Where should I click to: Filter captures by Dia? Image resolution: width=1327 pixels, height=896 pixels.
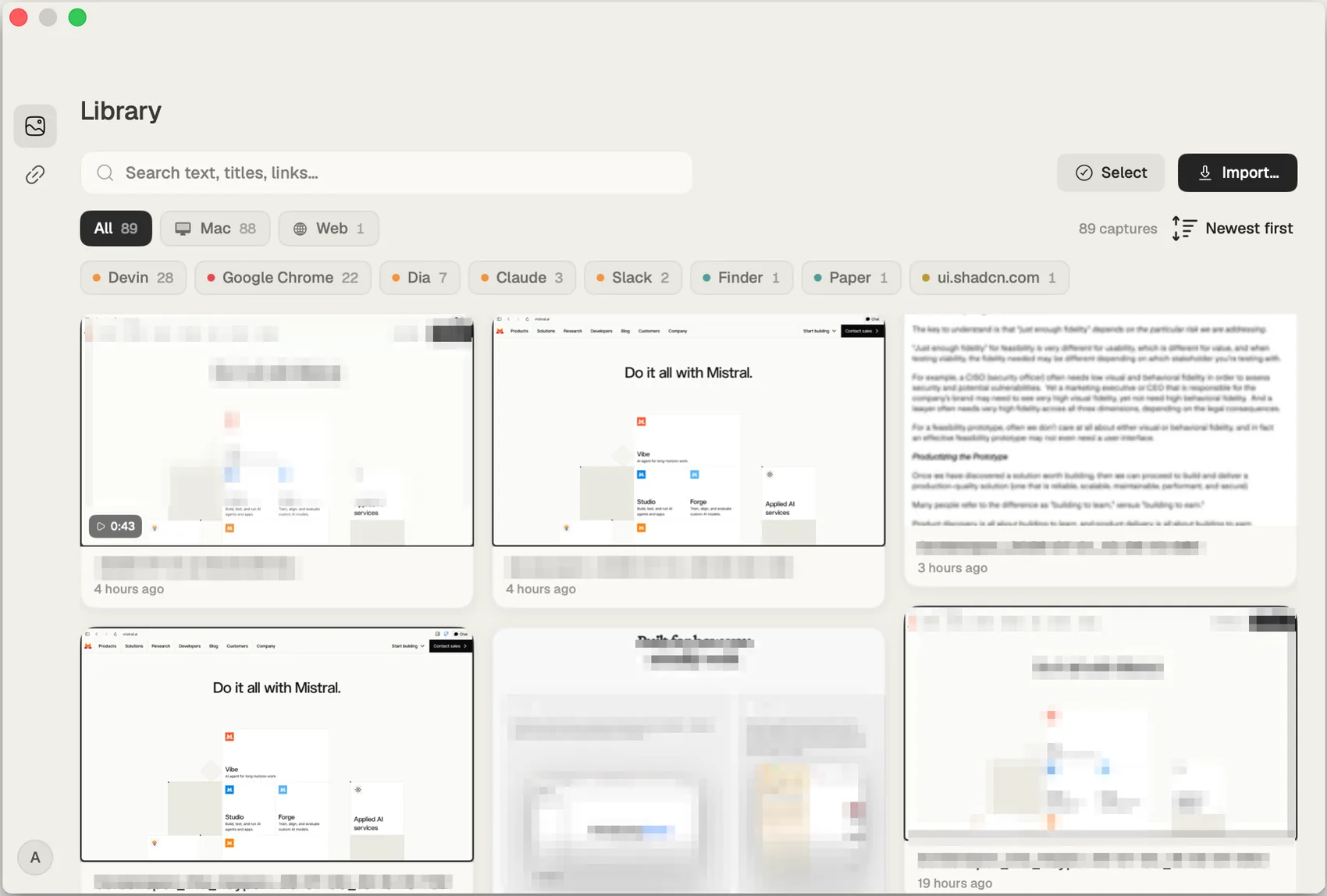(x=419, y=277)
